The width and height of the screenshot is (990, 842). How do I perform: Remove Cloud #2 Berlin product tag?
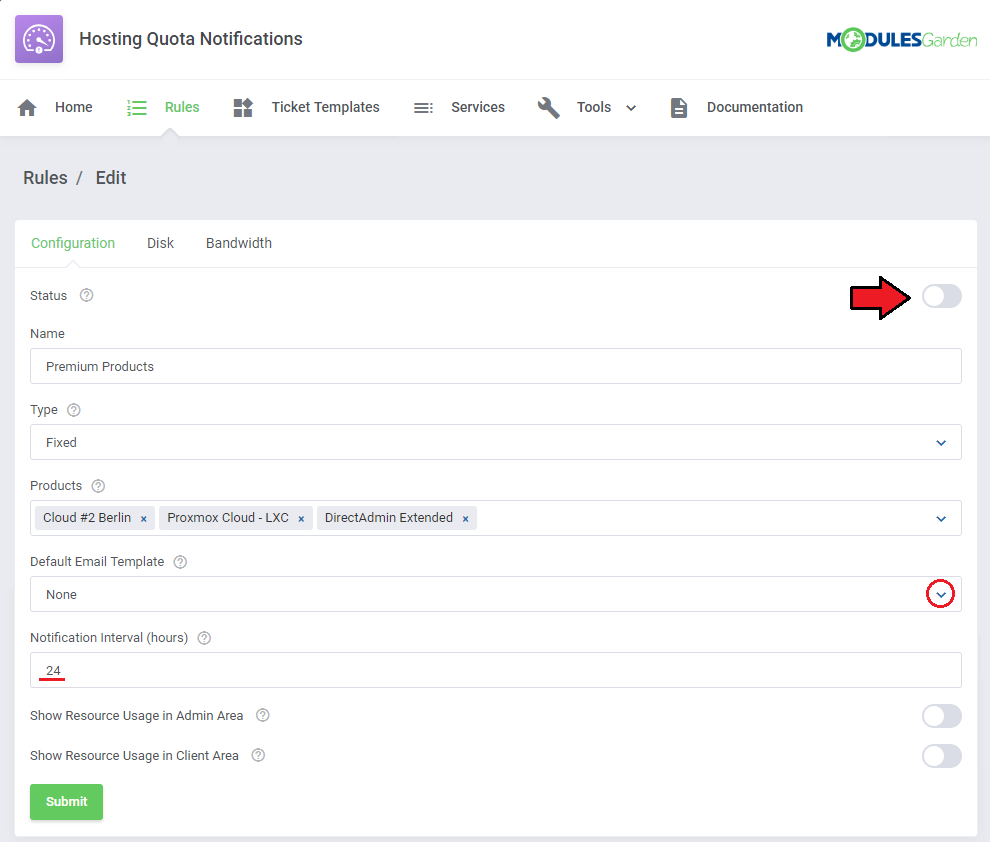click(x=144, y=519)
